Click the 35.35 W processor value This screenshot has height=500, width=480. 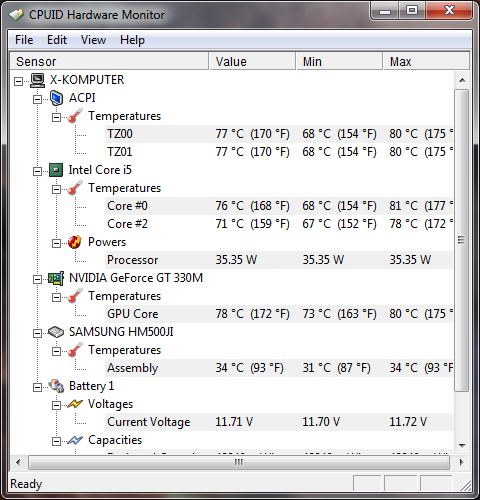tap(236, 260)
